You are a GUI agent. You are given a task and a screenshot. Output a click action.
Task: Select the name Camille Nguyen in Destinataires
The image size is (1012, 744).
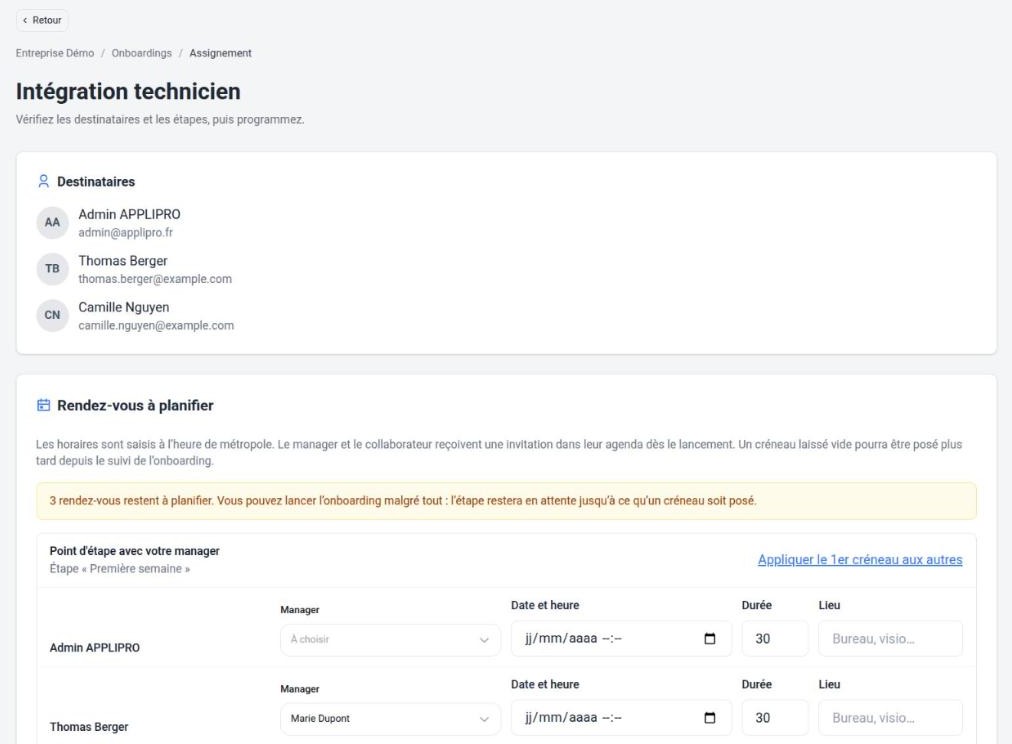(124, 307)
